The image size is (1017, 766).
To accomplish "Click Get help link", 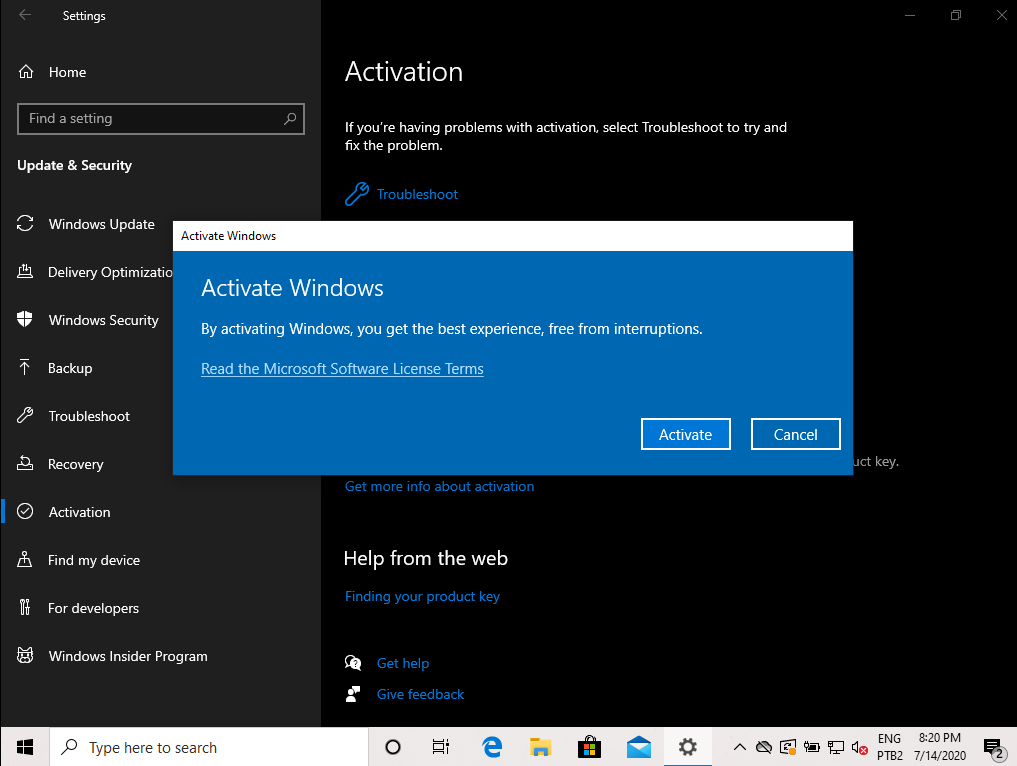I will (403, 663).
